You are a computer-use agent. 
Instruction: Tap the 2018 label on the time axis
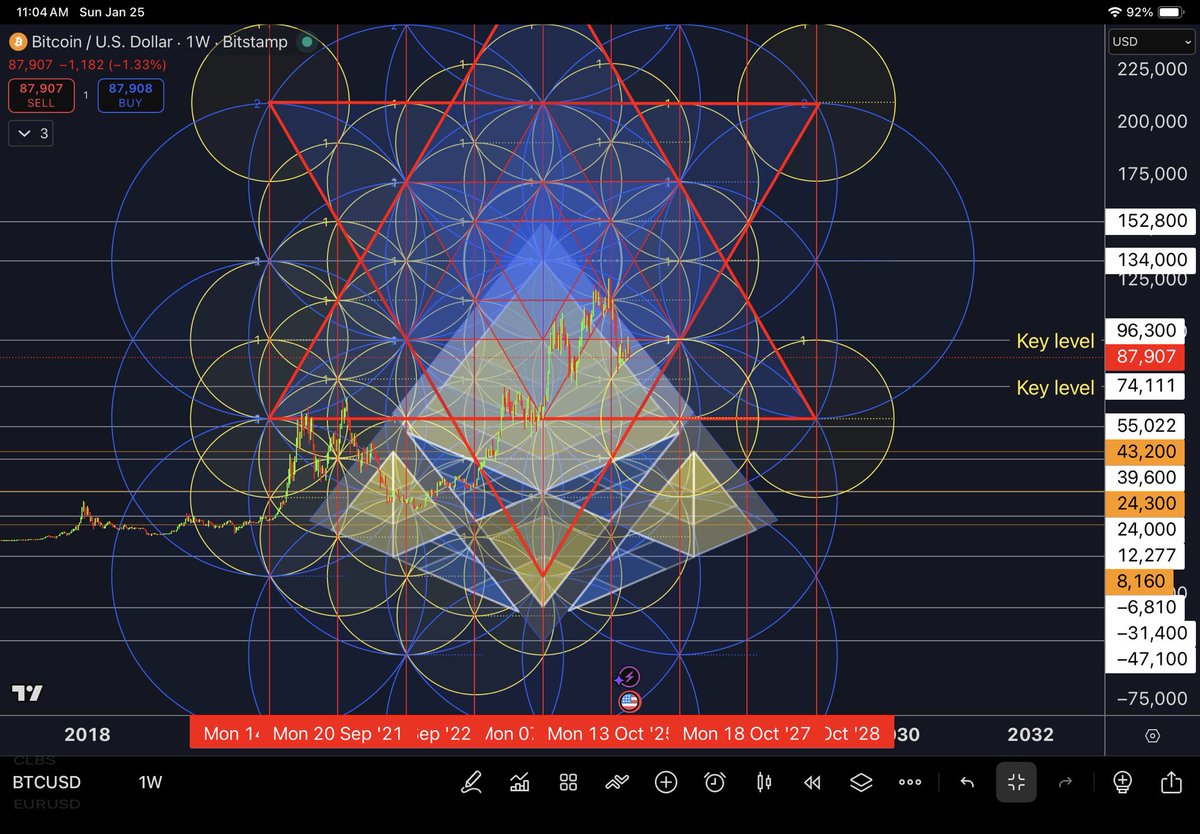click(87, 734)
